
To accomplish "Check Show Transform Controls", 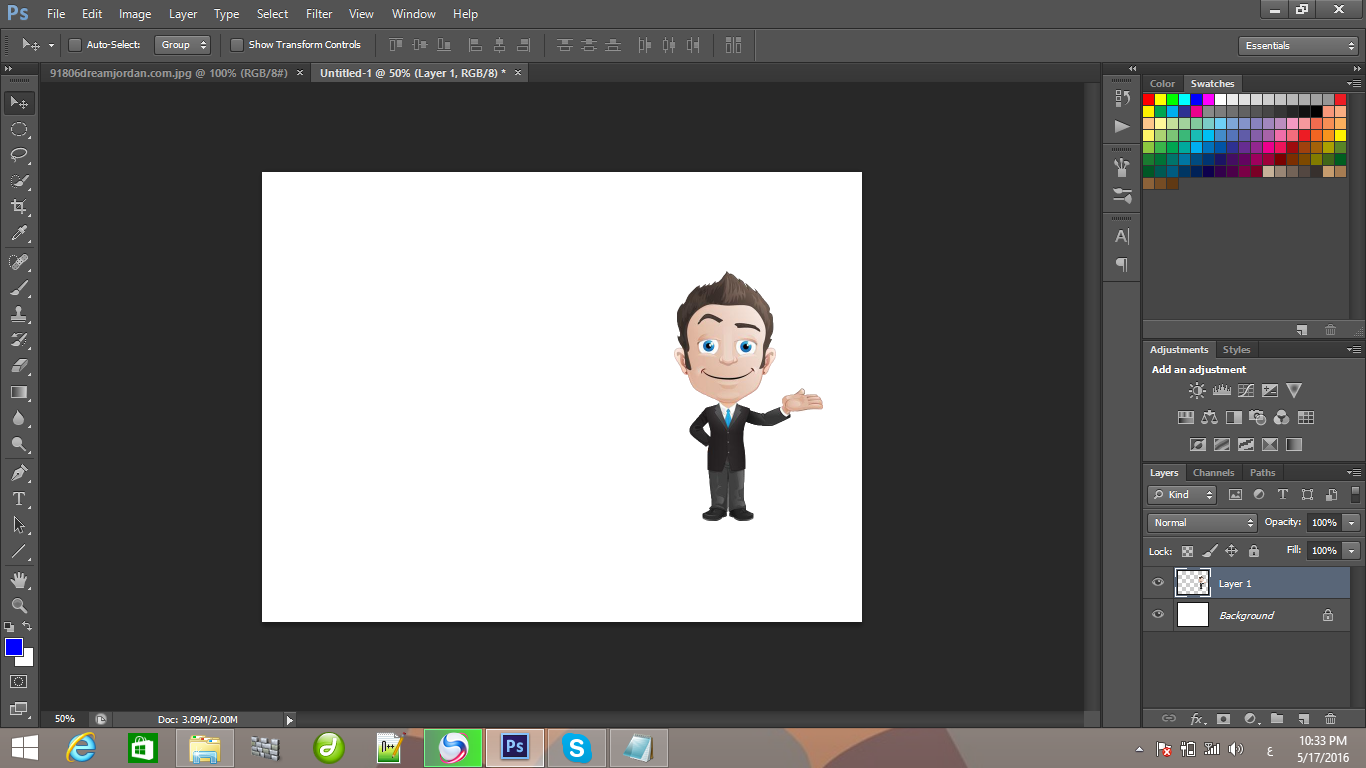I will 237,45.
